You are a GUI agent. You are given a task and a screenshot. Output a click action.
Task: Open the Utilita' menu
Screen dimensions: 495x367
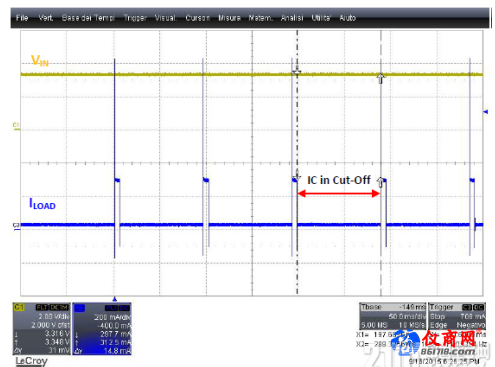point(321,18)
